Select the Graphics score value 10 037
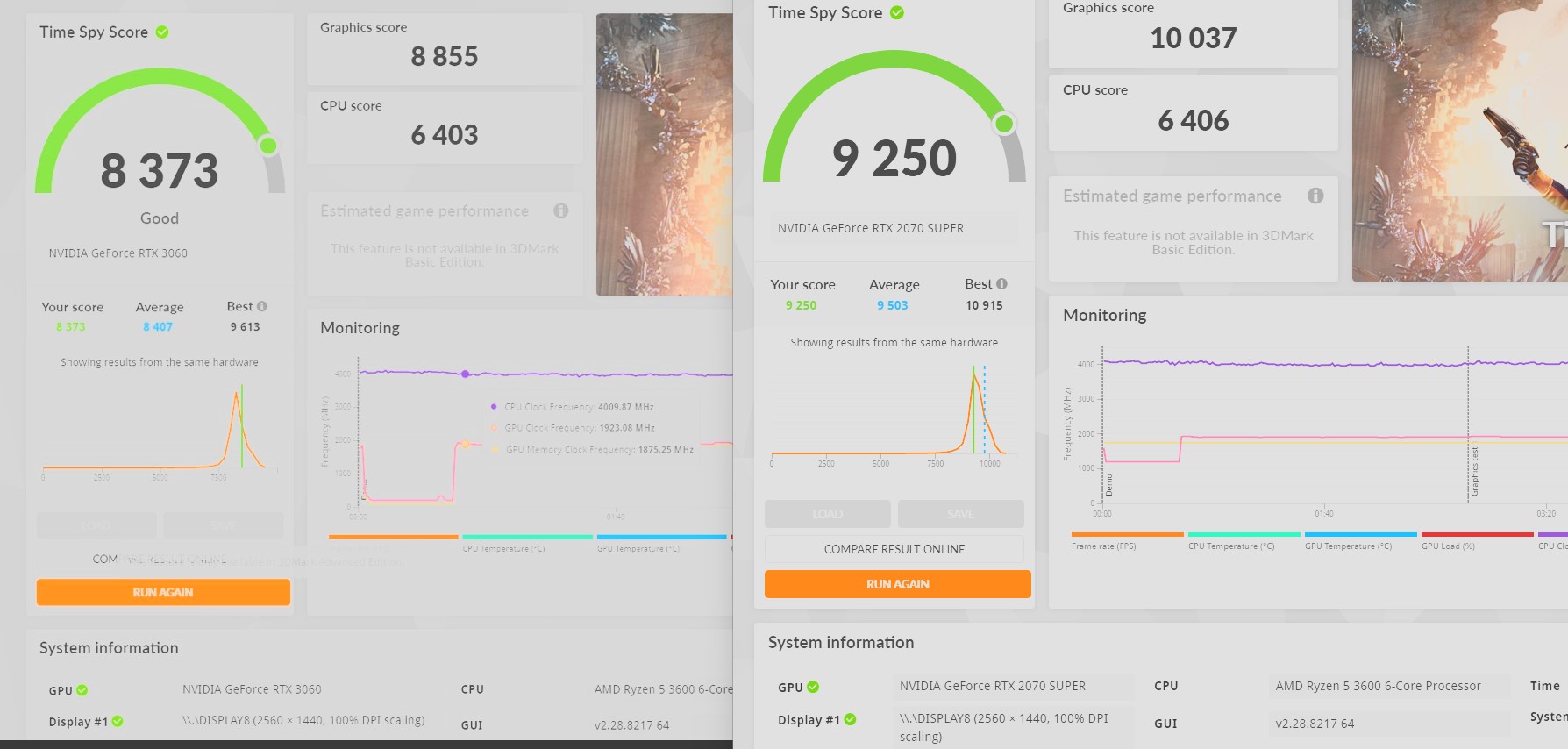Viewport: 1568px width, 749px height. point(1194,38)
